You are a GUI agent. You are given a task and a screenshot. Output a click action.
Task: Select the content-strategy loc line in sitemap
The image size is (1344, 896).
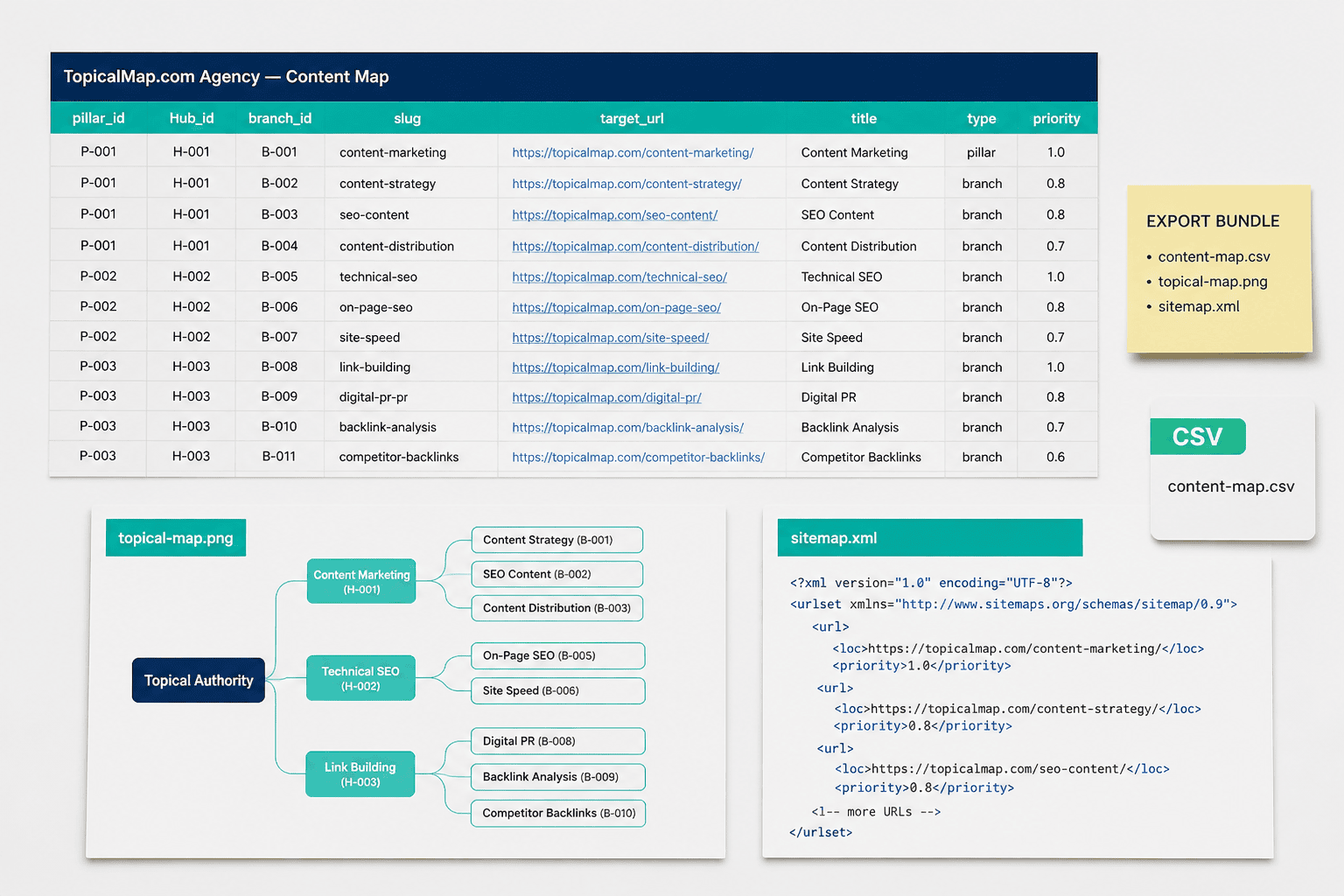(1018, 709)
